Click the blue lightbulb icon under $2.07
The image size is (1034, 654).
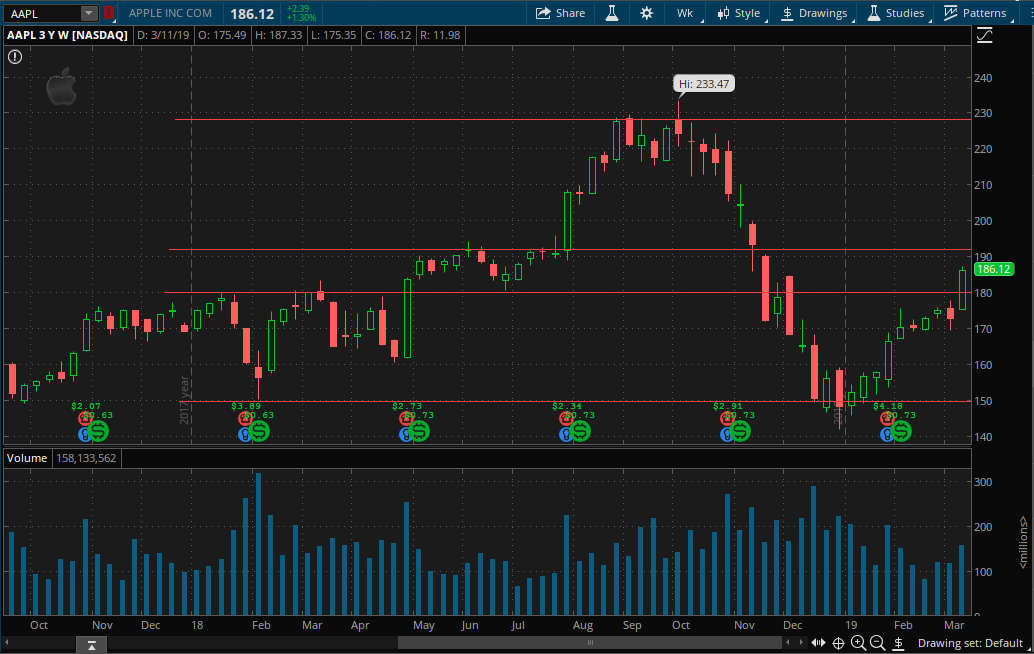click(x=84, y=434)
